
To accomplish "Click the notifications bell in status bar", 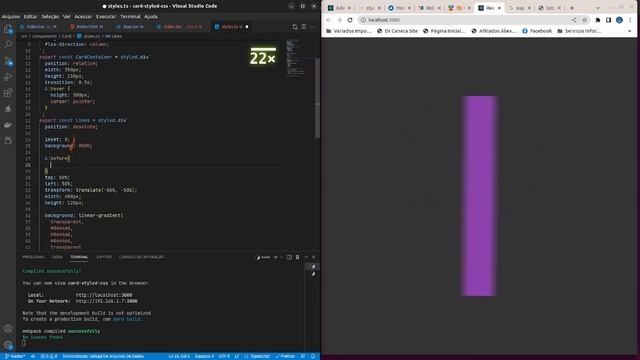I will pyautogui.click(x=313, y=356).
